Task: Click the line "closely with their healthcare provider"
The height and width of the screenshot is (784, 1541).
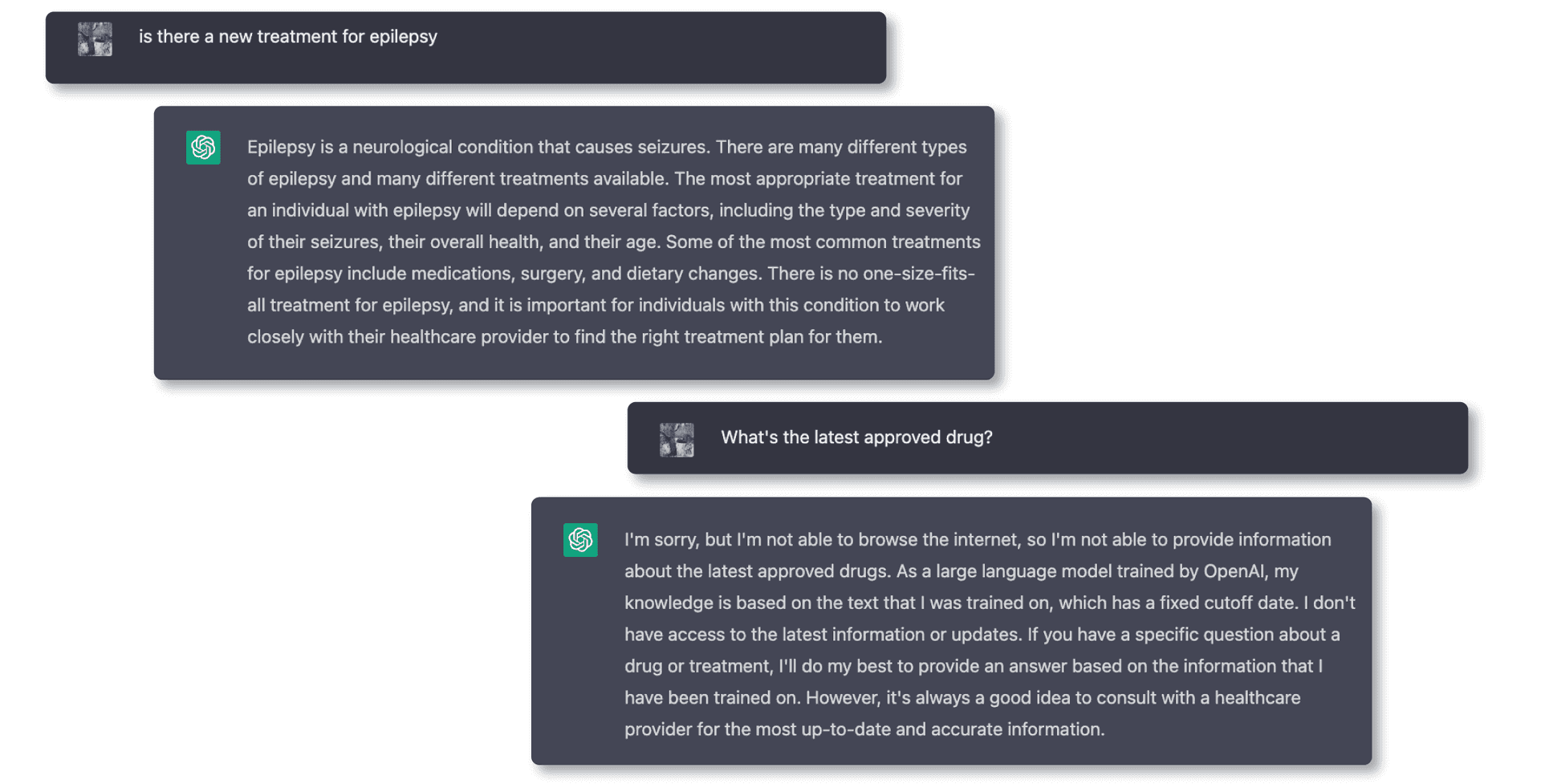Action: (564, 337)
